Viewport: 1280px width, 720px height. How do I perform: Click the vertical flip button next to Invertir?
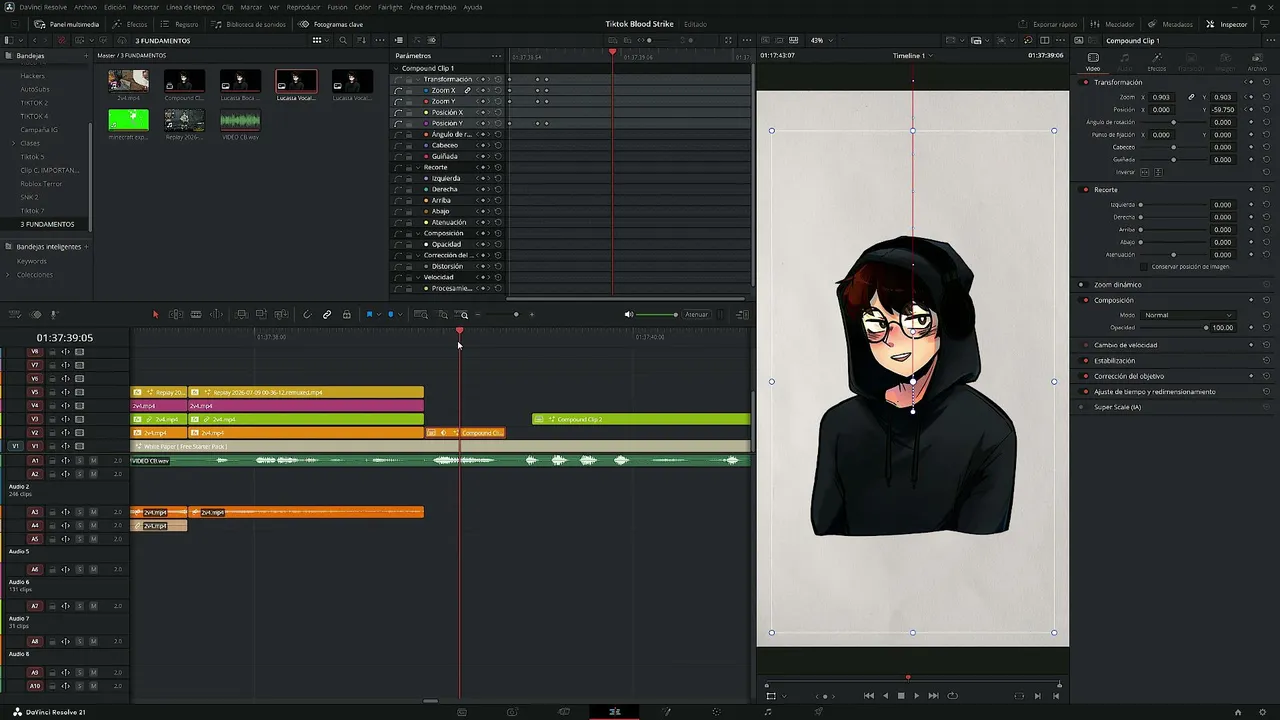coord(1159,172)
